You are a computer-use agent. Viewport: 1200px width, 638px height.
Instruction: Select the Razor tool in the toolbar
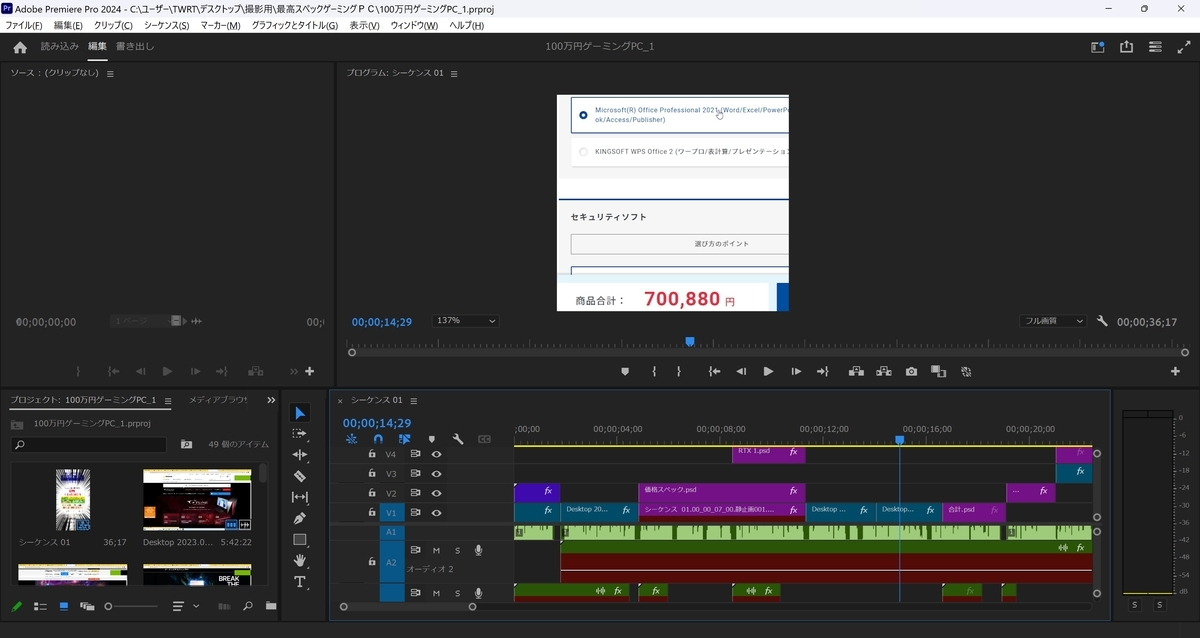click(300, 476)
